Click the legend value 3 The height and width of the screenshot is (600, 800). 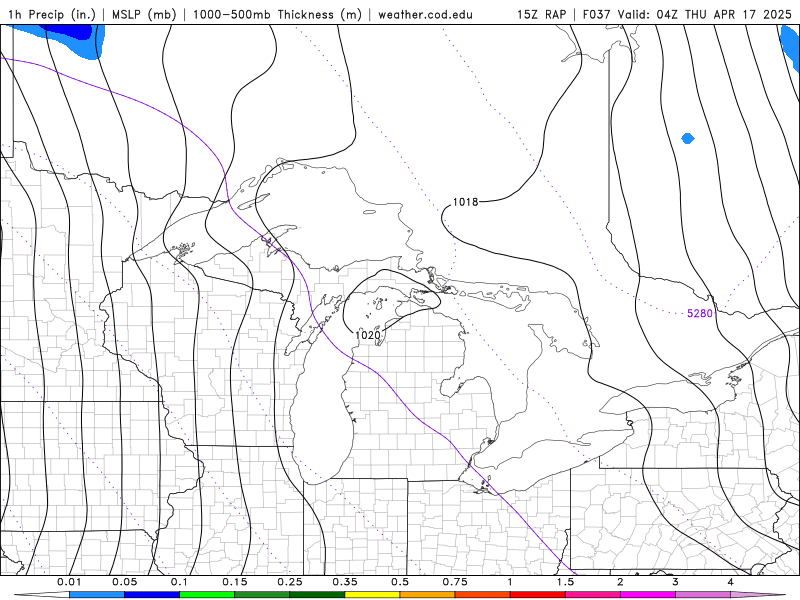pyautogui.click(x=676, y=582)
